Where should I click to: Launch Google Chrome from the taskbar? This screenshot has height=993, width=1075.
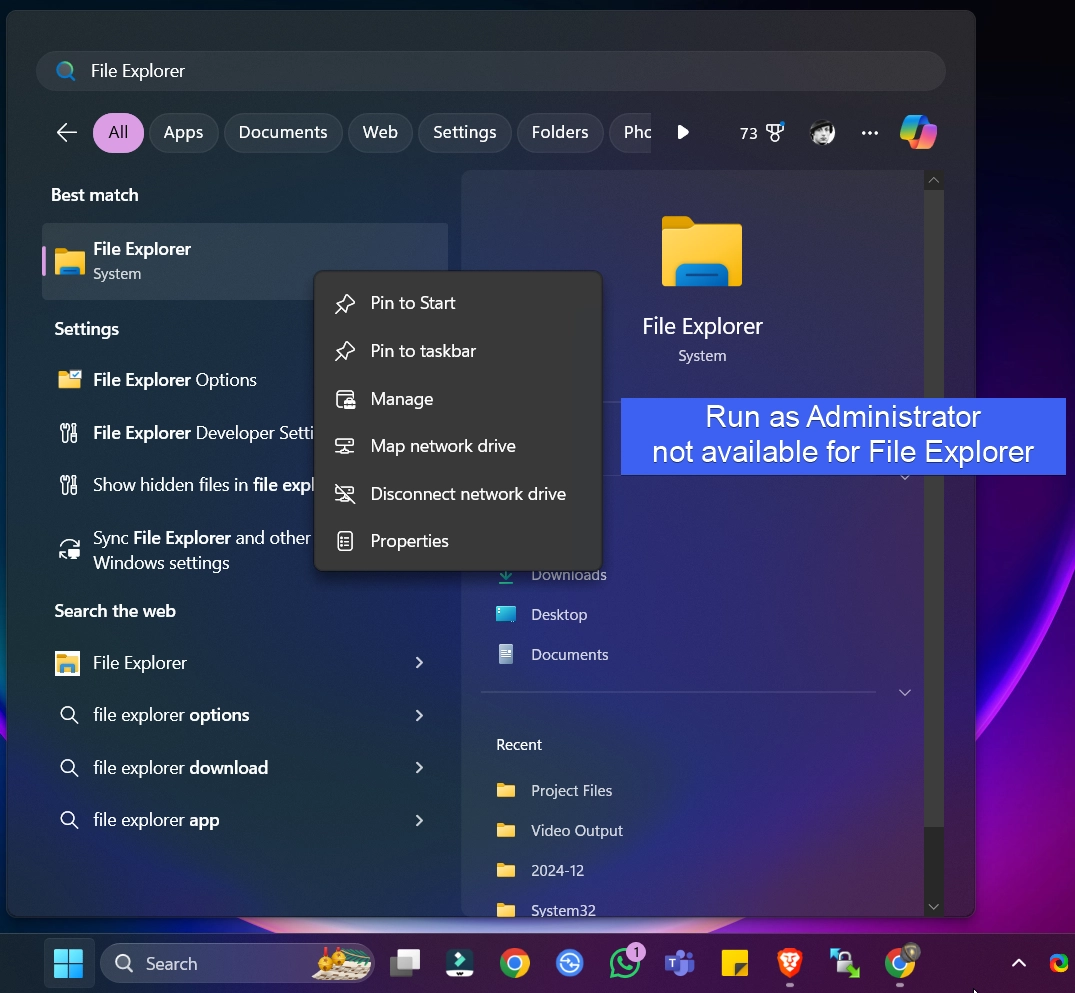514,964
